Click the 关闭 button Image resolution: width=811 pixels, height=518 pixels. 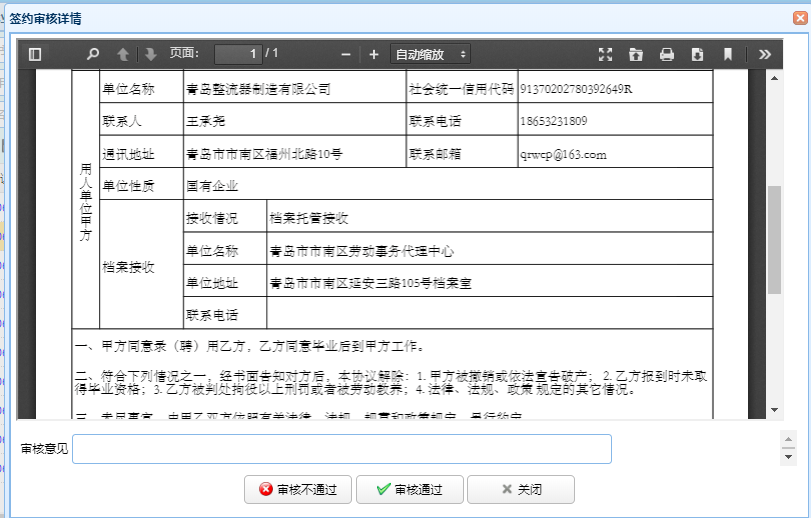[x=521, y=490]
